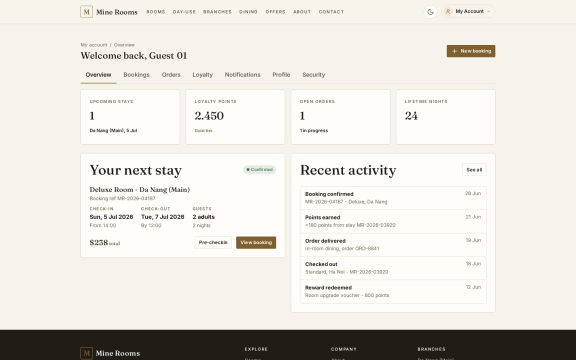
Task: Open the Points earned activity row
Action: click(x=393, y=222)
